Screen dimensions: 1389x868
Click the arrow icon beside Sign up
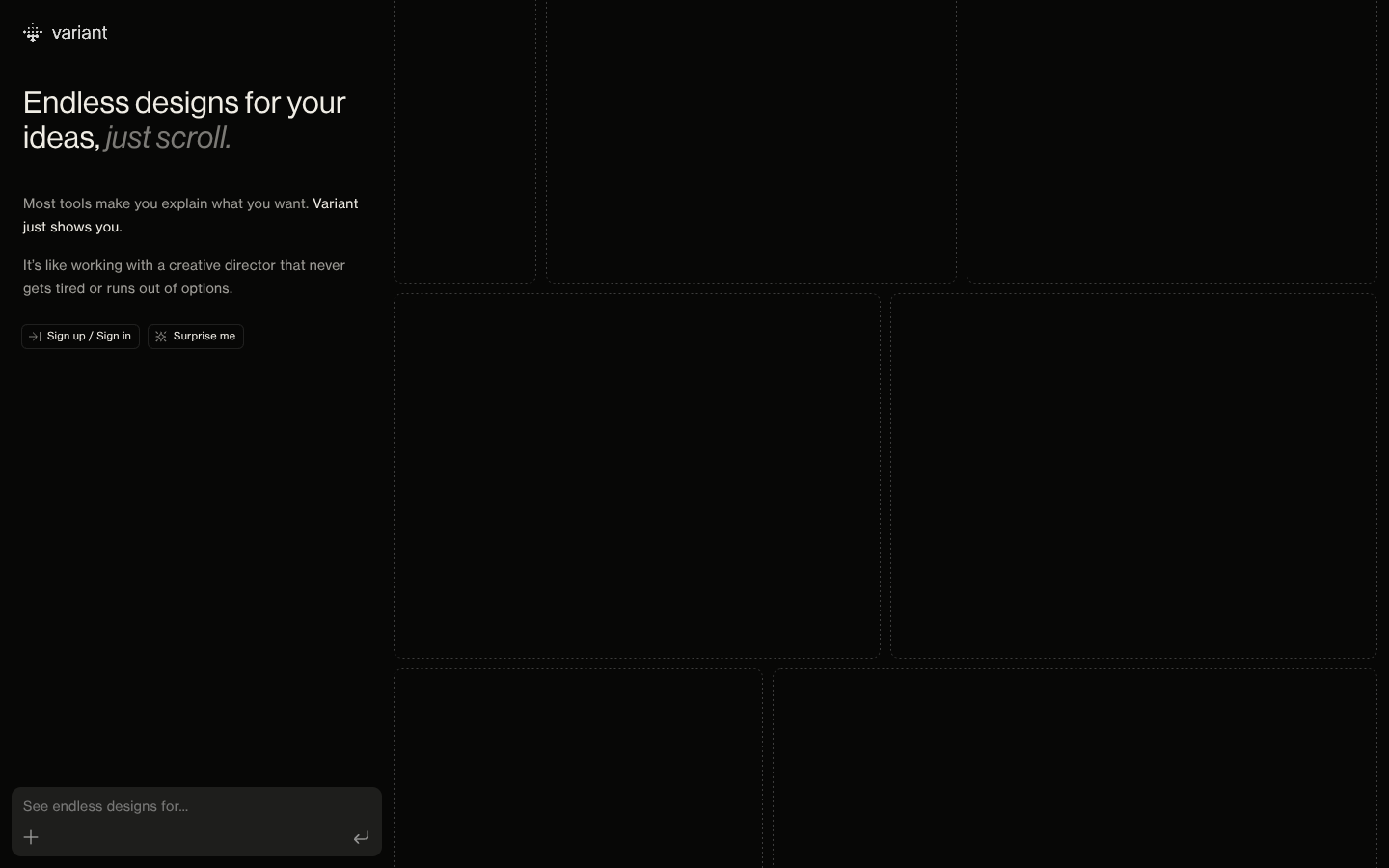pos(35,337)
